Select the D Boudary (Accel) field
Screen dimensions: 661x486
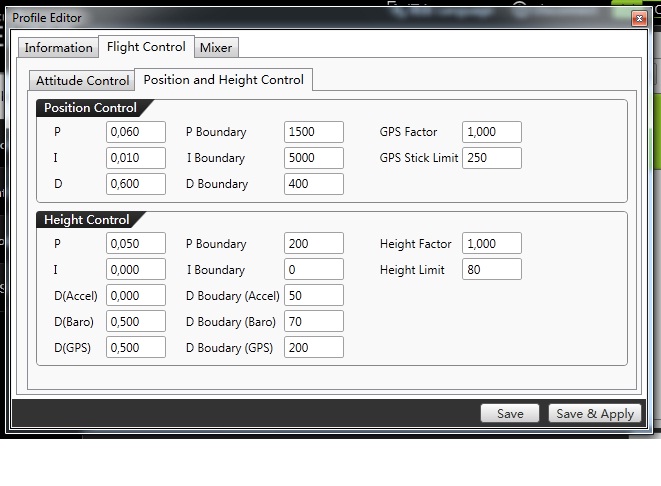(314, 296)
